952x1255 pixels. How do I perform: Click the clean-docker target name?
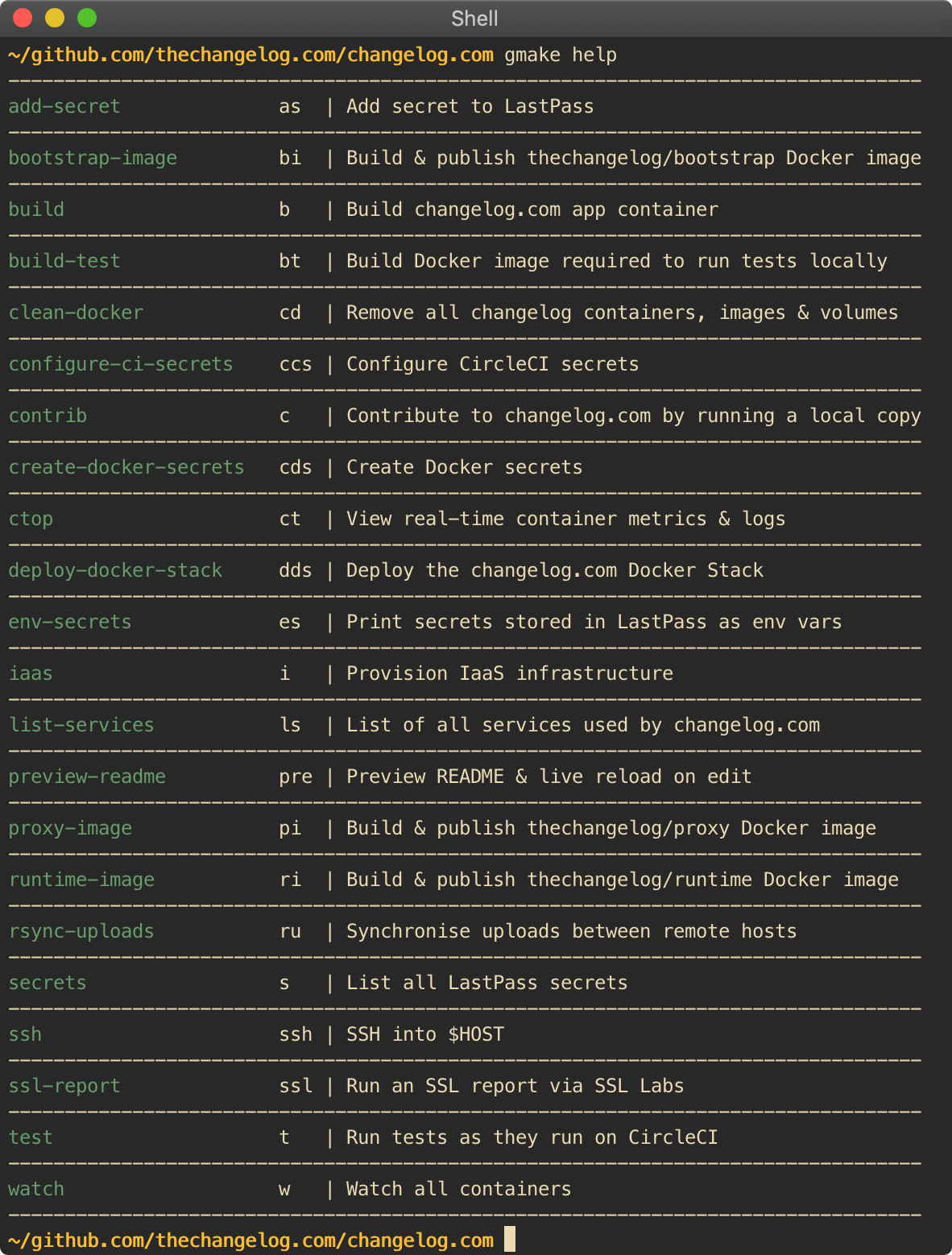click(x=76, y=313)
